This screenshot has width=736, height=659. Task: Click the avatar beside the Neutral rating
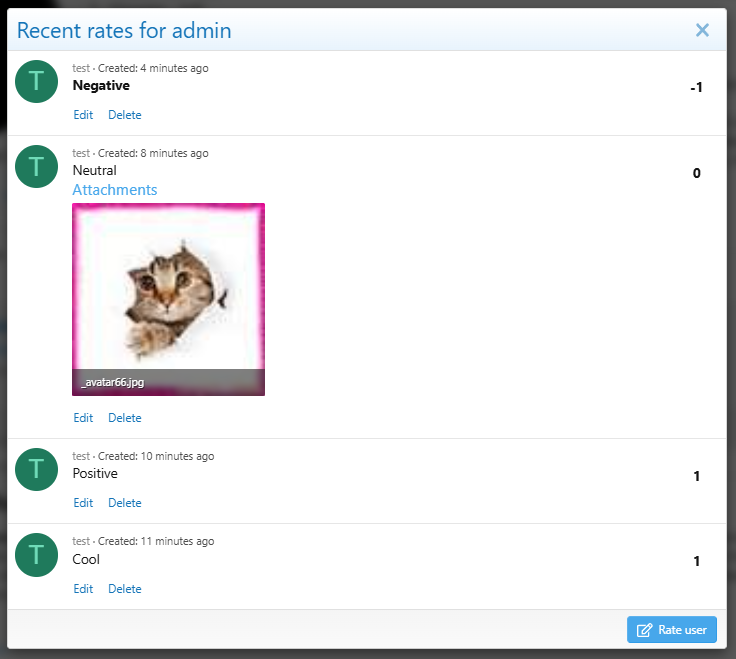tap(37, 167)
